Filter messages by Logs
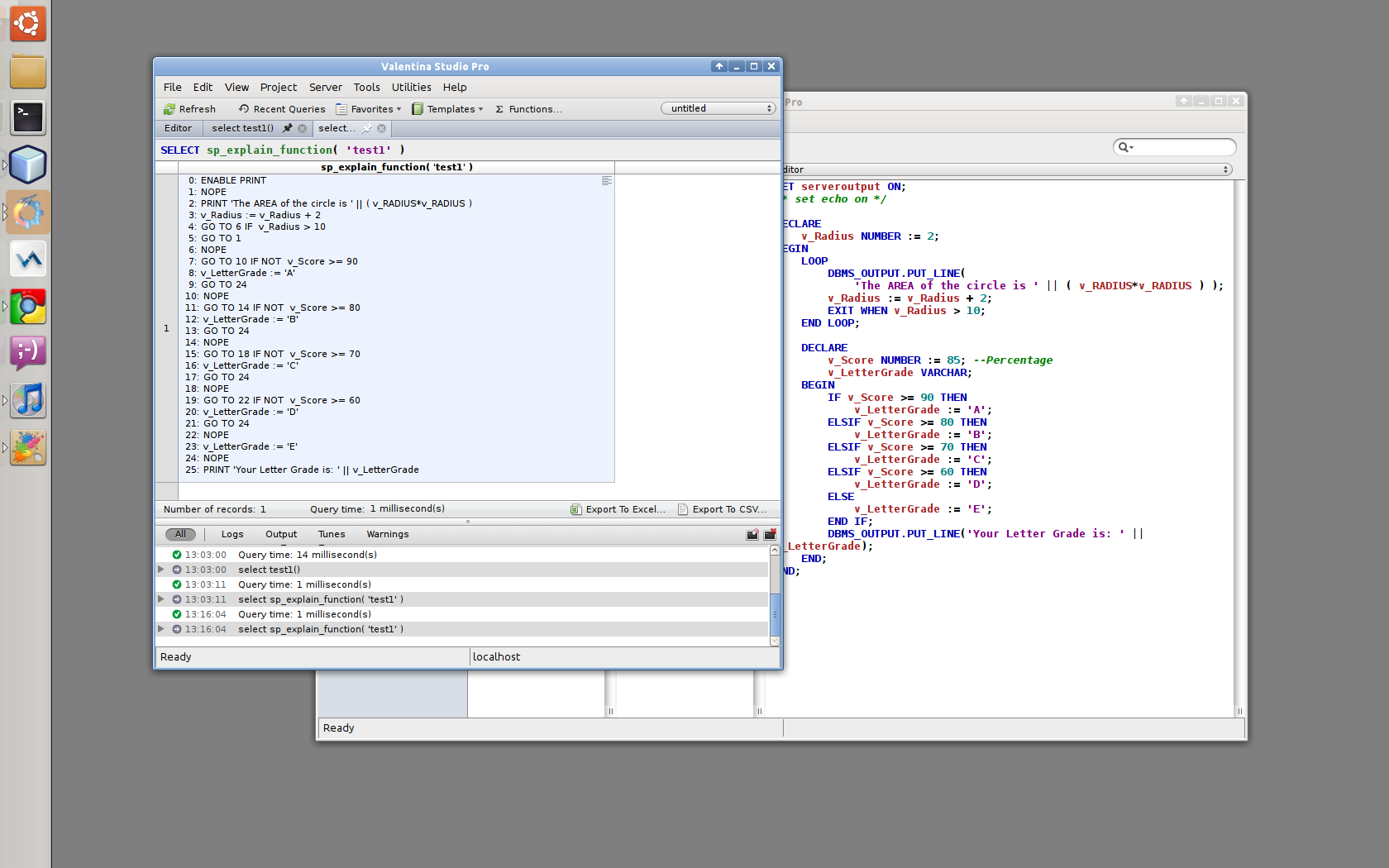Image resolution: width=1389 pixels, height=868 pixels. (x=232, y=534)
